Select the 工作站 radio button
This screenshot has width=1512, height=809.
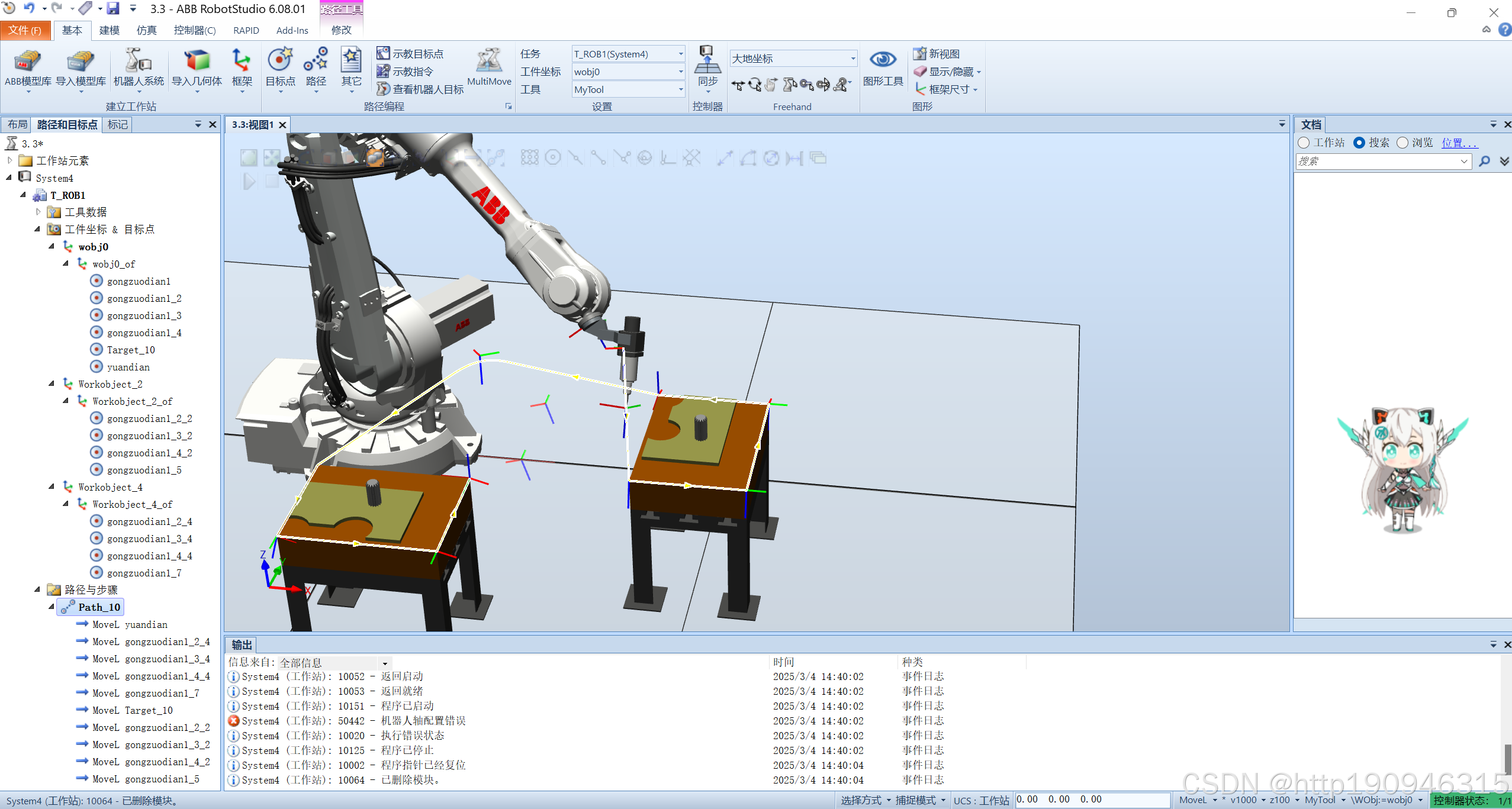point(1304,143)
